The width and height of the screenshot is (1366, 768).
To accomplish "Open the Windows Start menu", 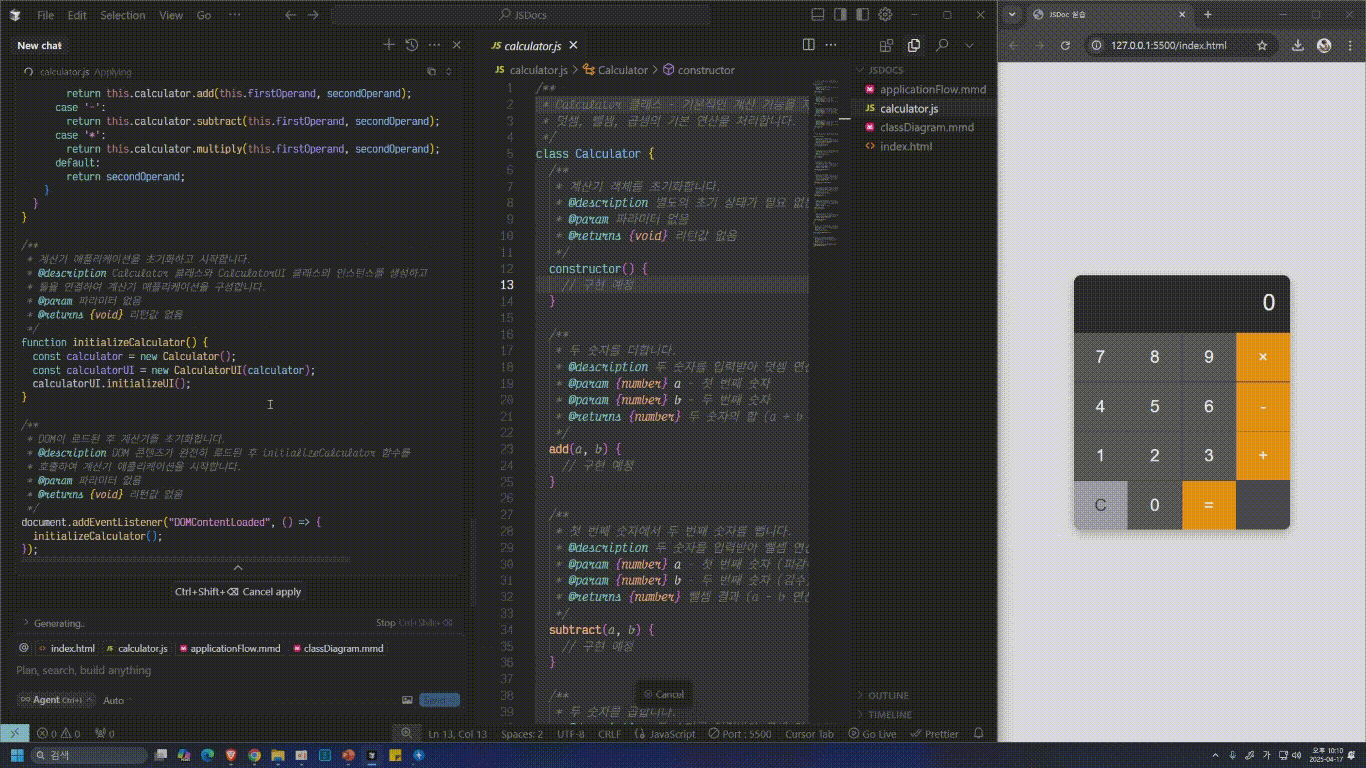I will (x=15, y=755).
